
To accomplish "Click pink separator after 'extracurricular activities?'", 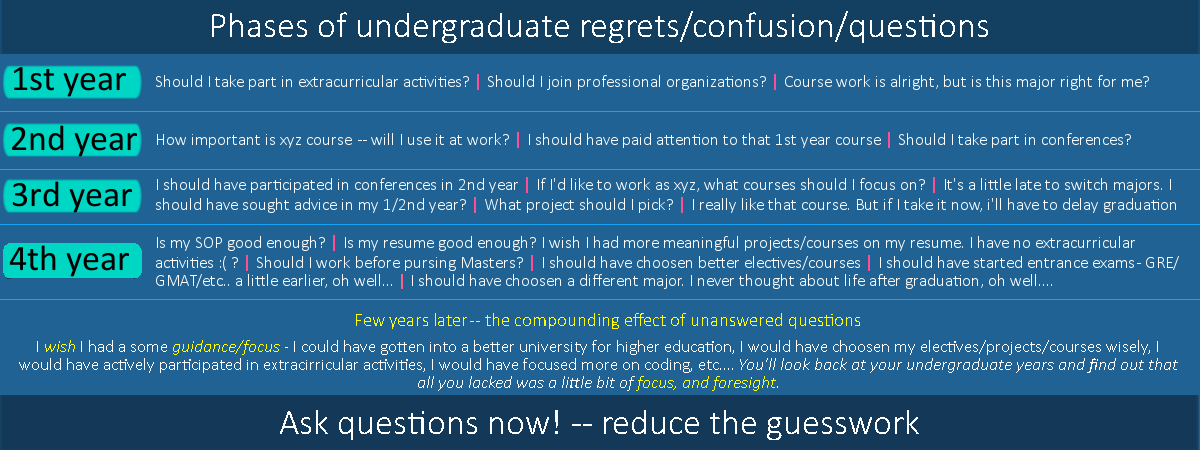I will tap(478, 82).
